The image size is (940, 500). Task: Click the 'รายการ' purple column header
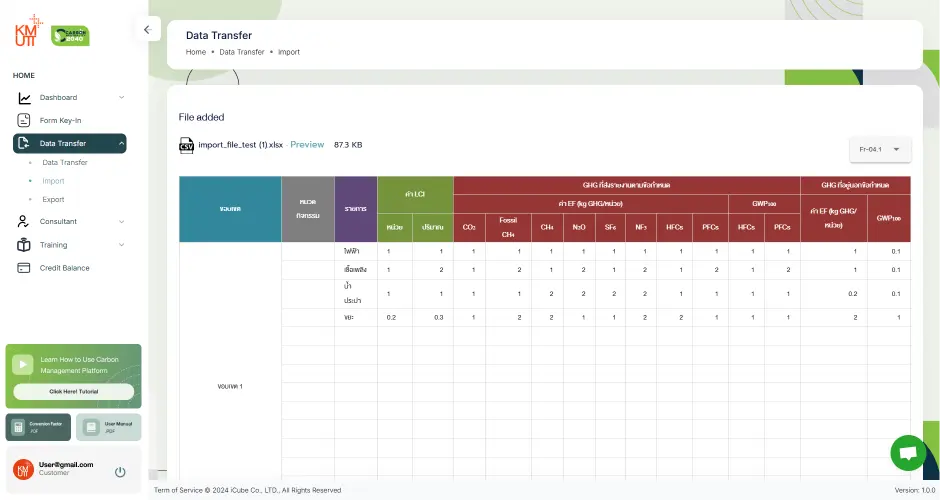pos(355,209)
